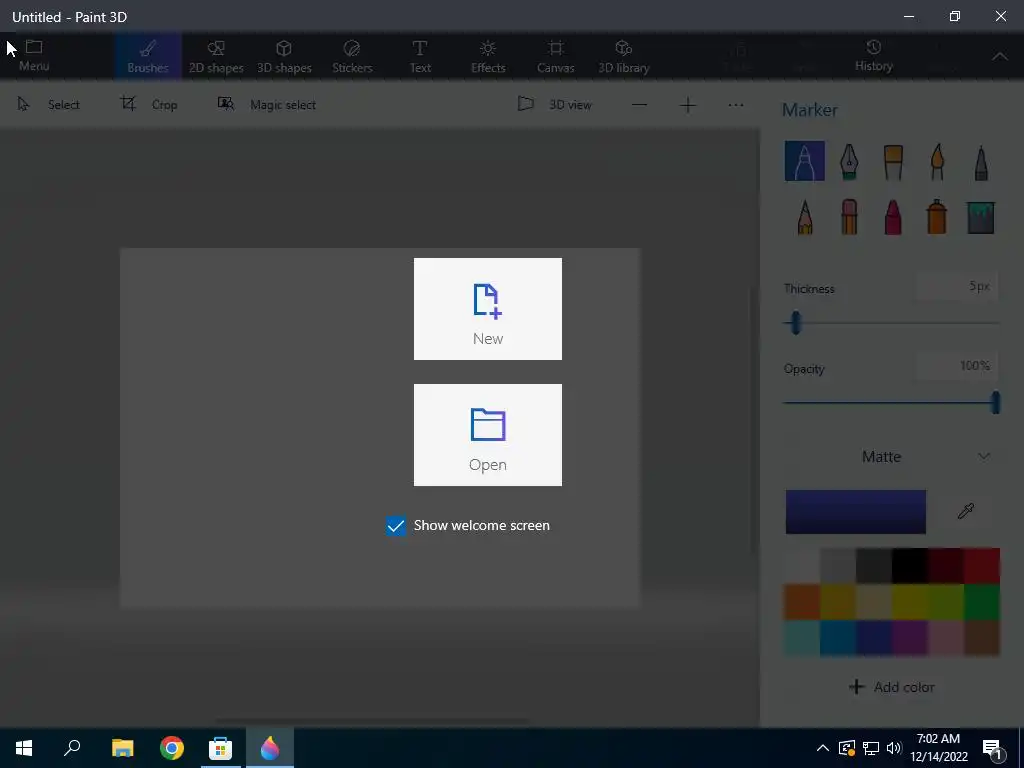Select the Crayon brush

click(893, 217)
